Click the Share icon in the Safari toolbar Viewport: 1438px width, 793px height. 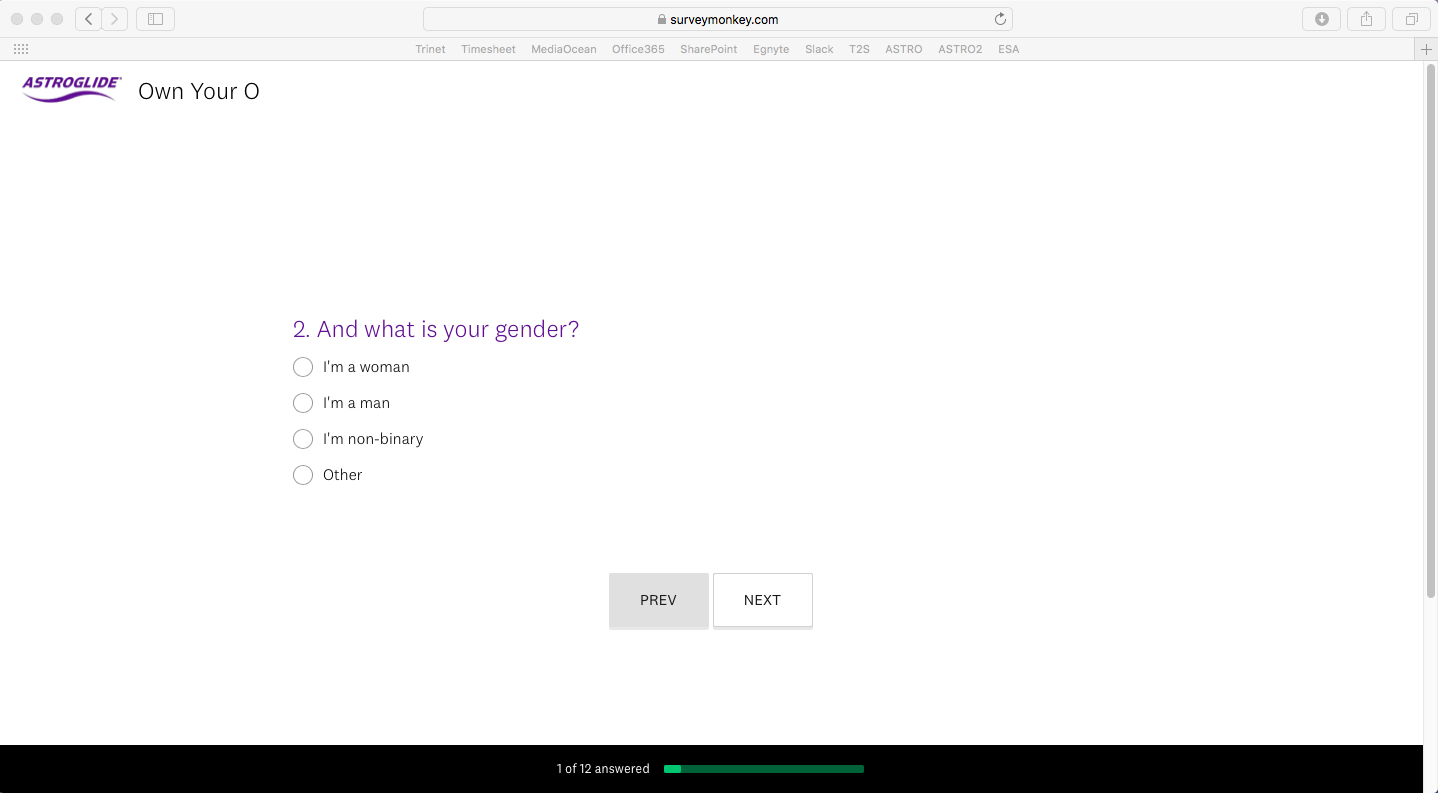tap(1366, 19)
